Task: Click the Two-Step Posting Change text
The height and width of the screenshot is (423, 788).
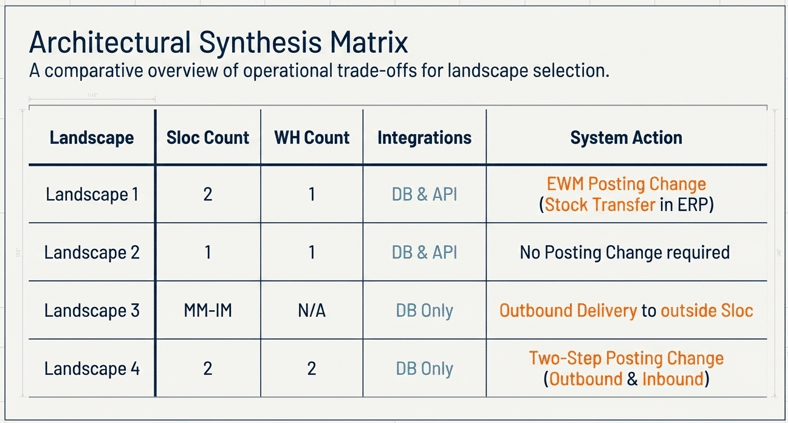Action: [x=626, y=358]
